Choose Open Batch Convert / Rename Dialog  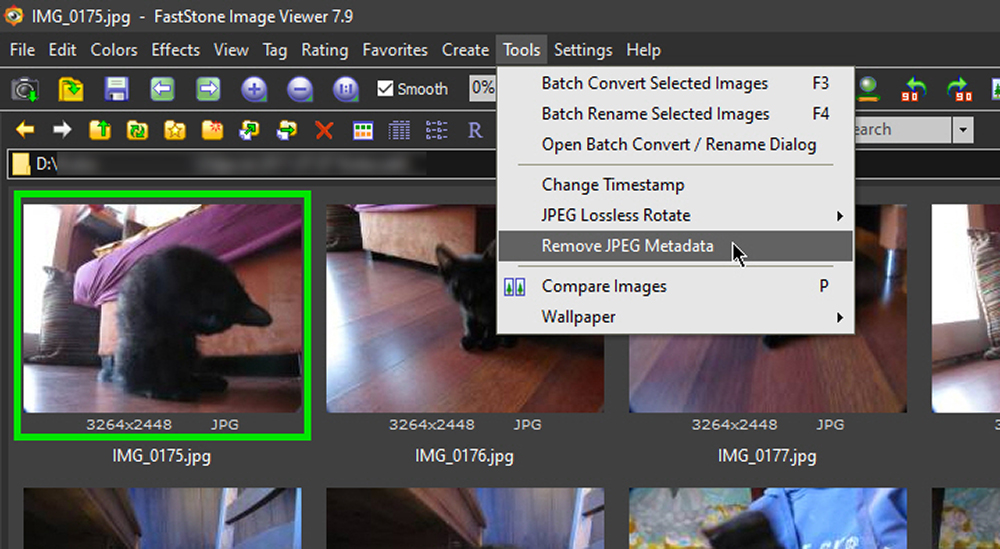coord(675,145)
